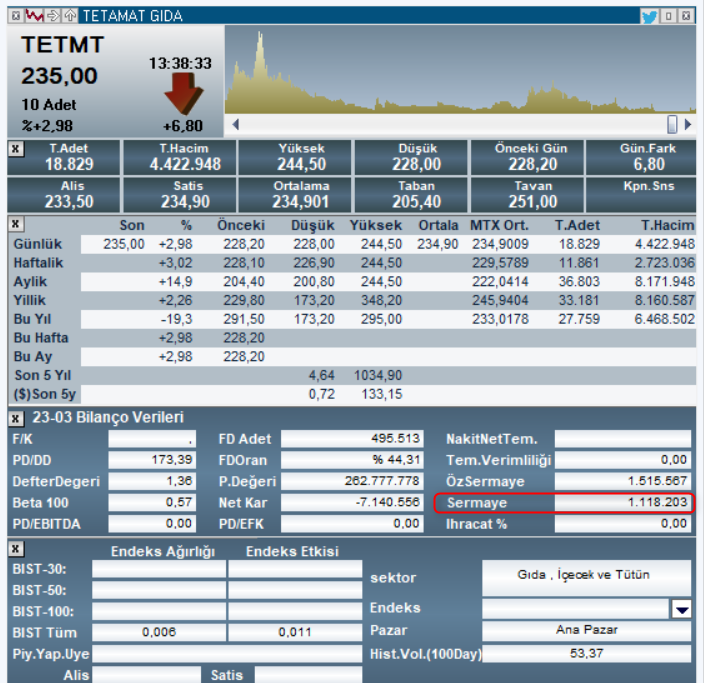Image resolution: width=704 pixels, height=683 pixels.
Task: Click the Düşük 228,00 tile
Action: 411,157
